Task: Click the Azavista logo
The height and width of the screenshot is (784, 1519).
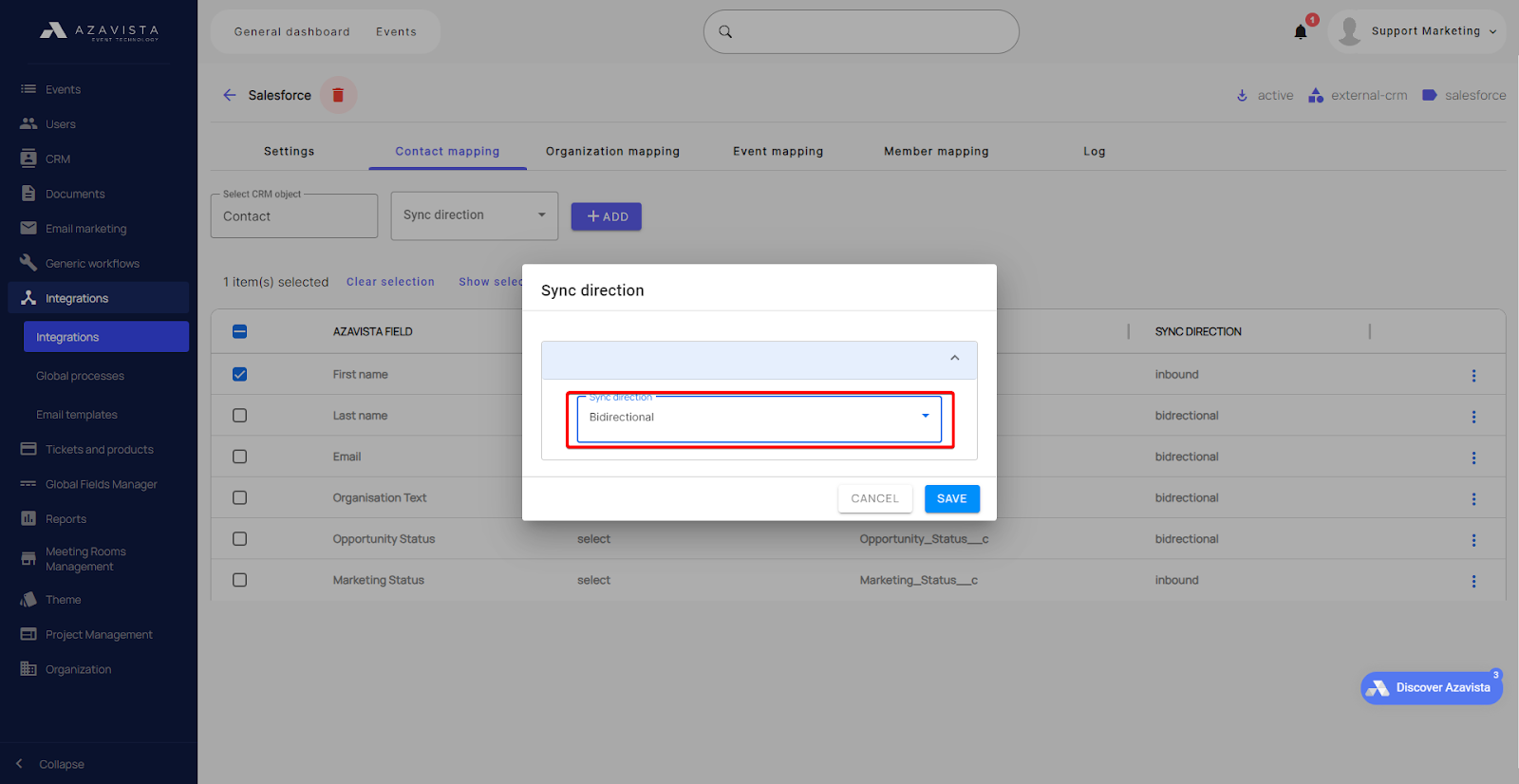Action: click(99, 31)
